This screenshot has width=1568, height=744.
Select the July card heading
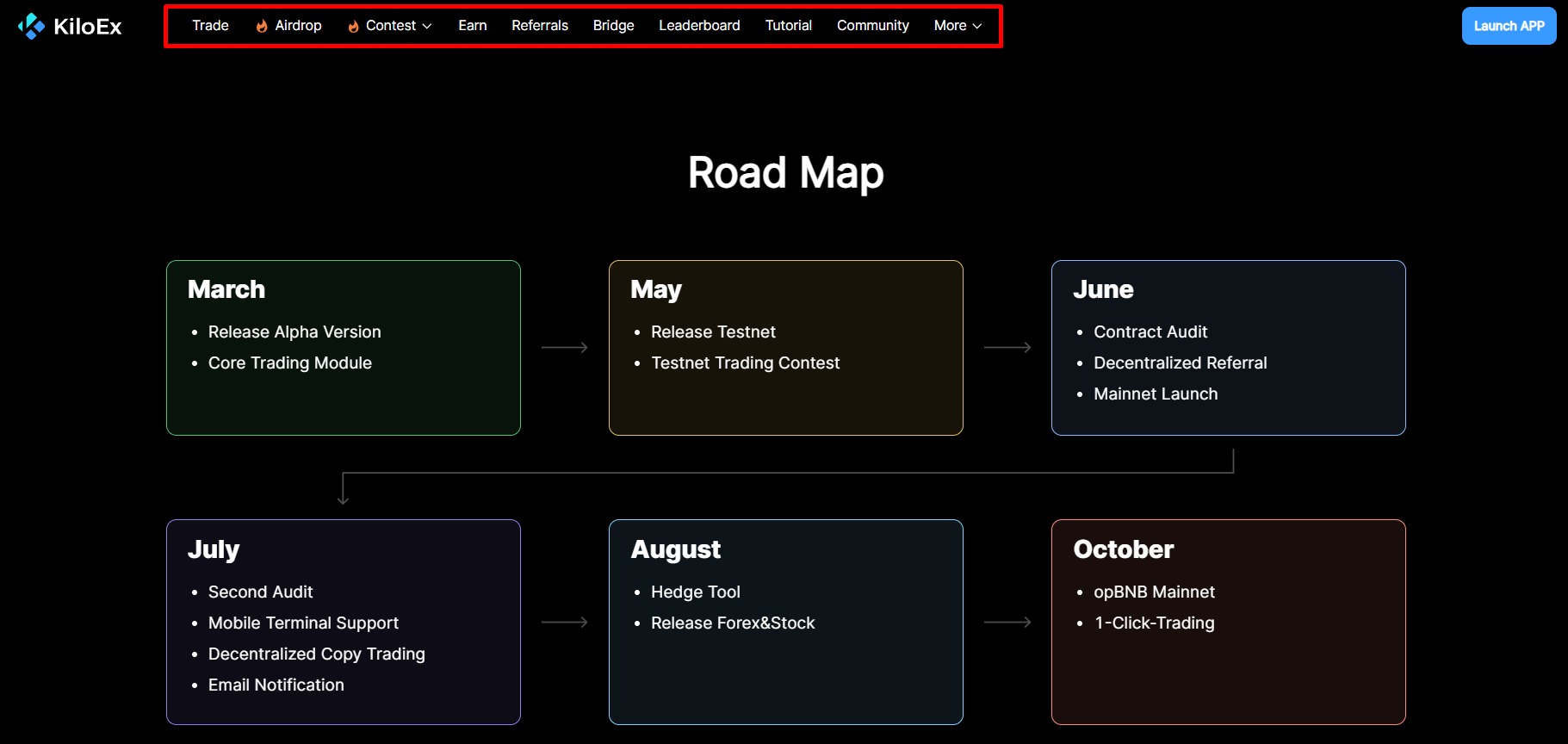(214, 550)
